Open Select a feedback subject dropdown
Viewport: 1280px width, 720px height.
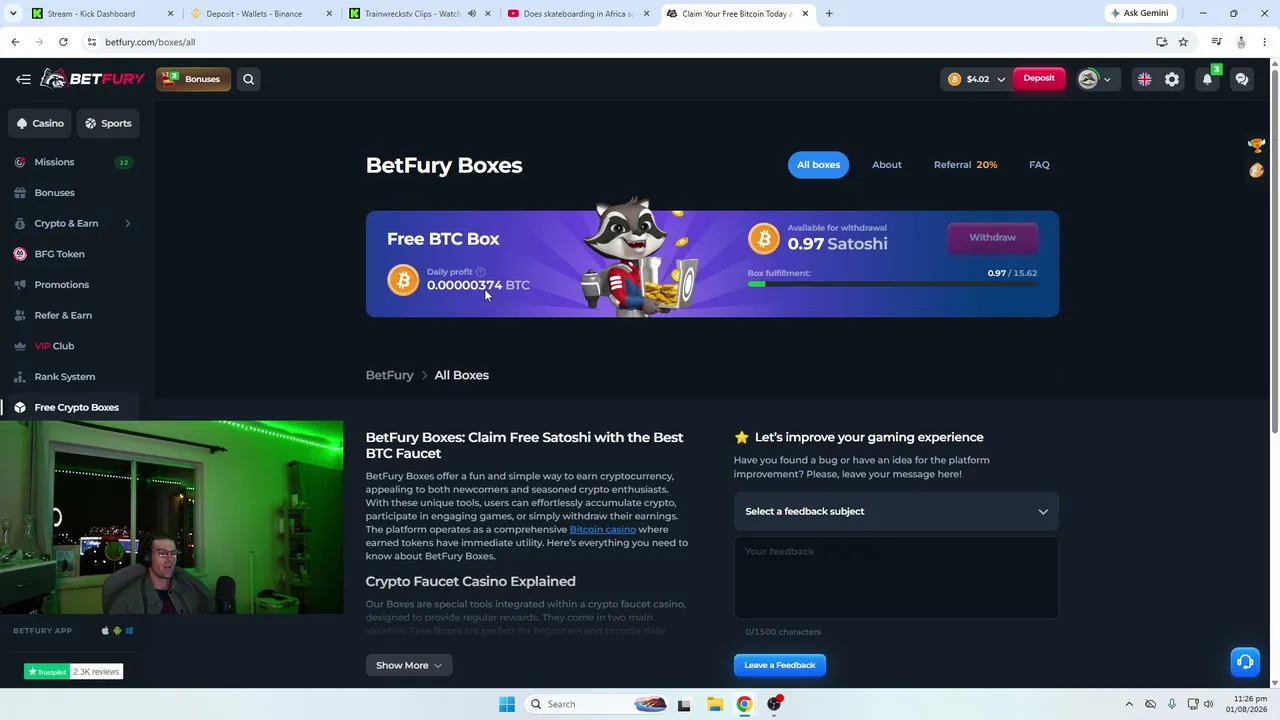pyautogui.click(x=896, y=511)
